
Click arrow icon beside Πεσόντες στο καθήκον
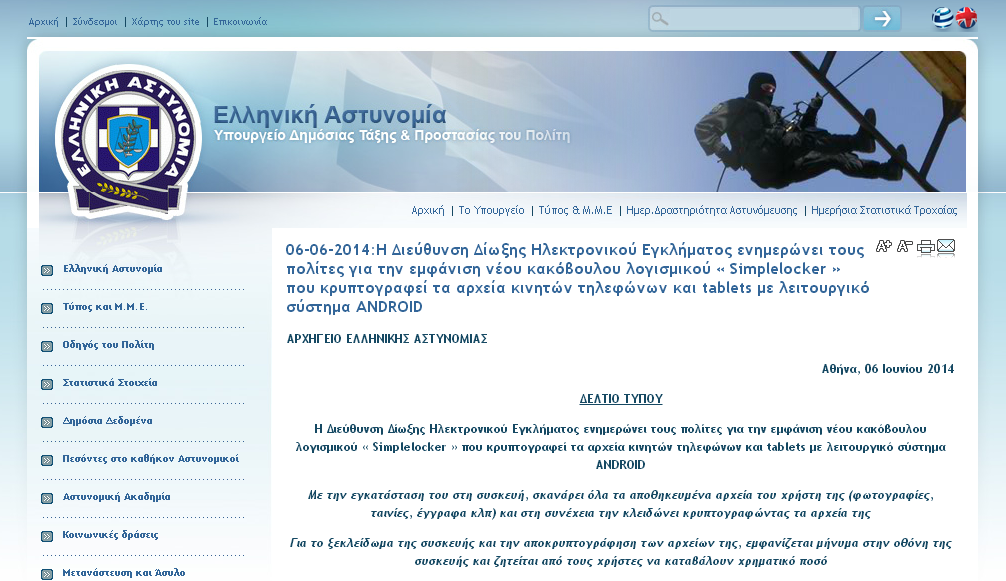pyautogui.click(x=47, y=460)
